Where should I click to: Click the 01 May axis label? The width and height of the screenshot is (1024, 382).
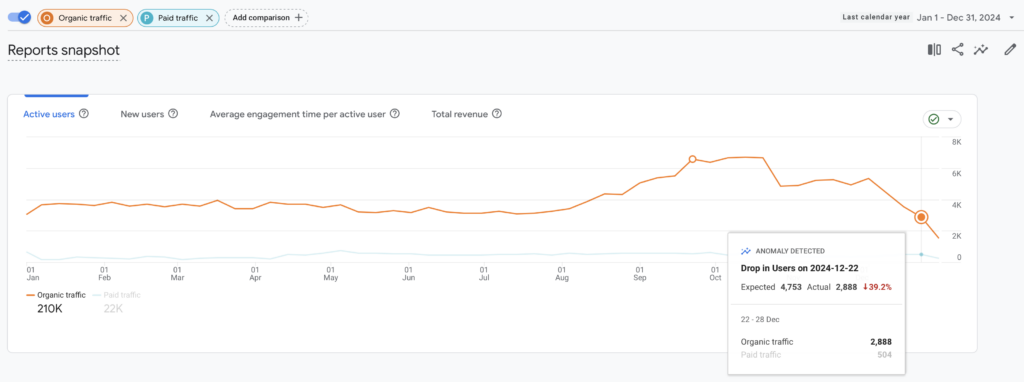point(331,273)
